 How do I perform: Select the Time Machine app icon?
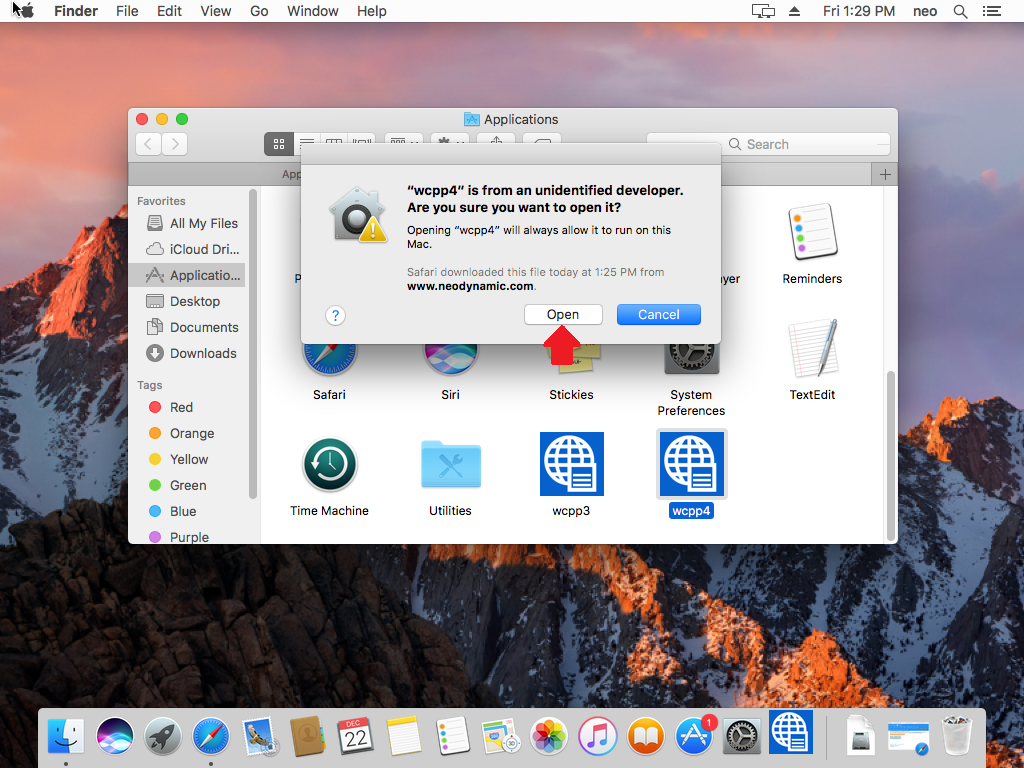pyautogui.click(x=330, y=464)
